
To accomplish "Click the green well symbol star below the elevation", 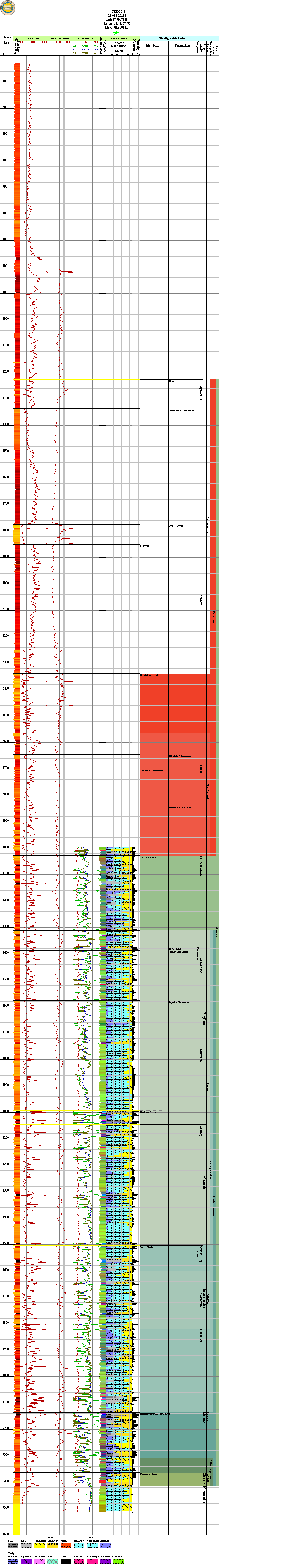I will (x=116, y=32).
